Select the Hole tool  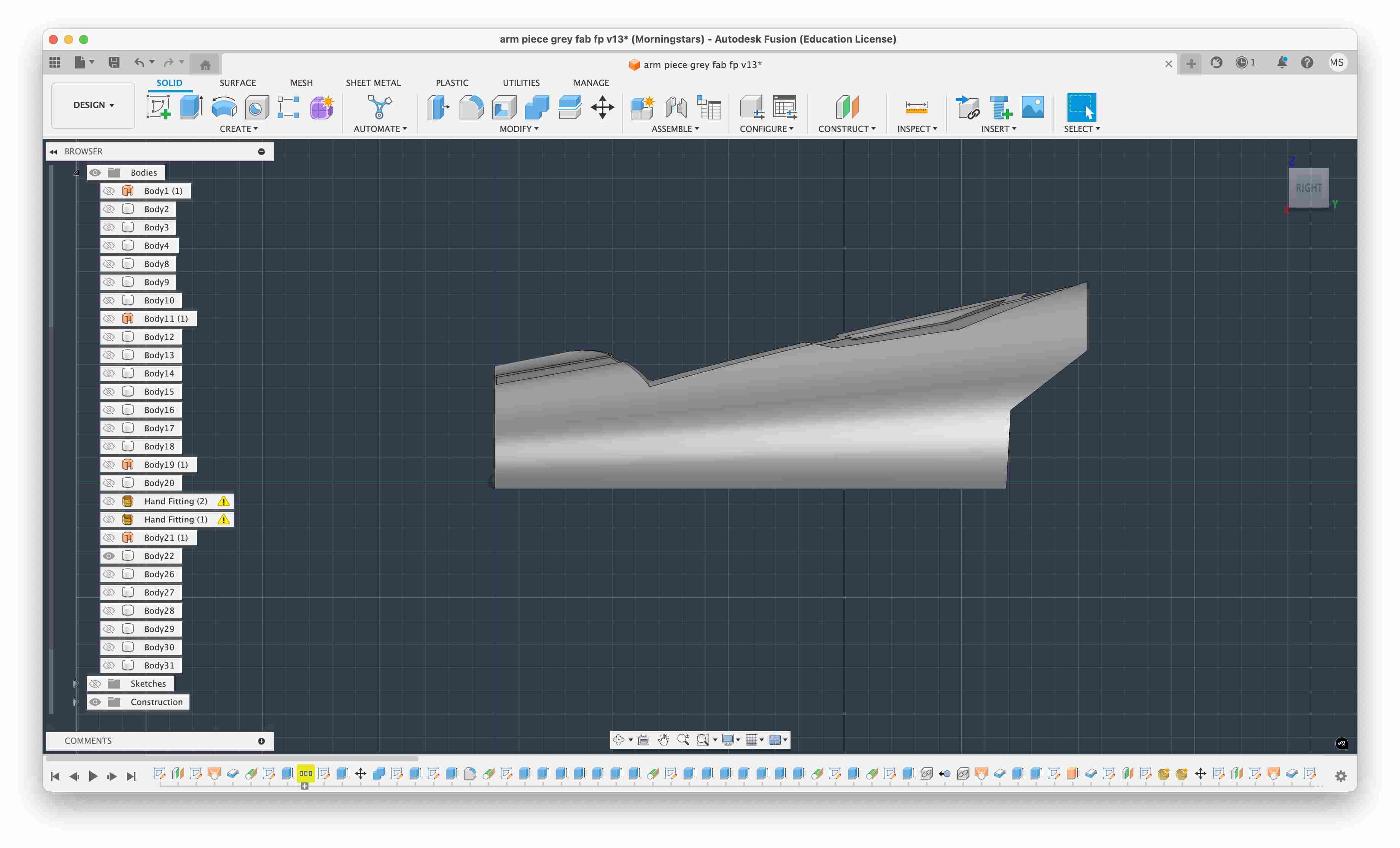[x=256, y=107]
